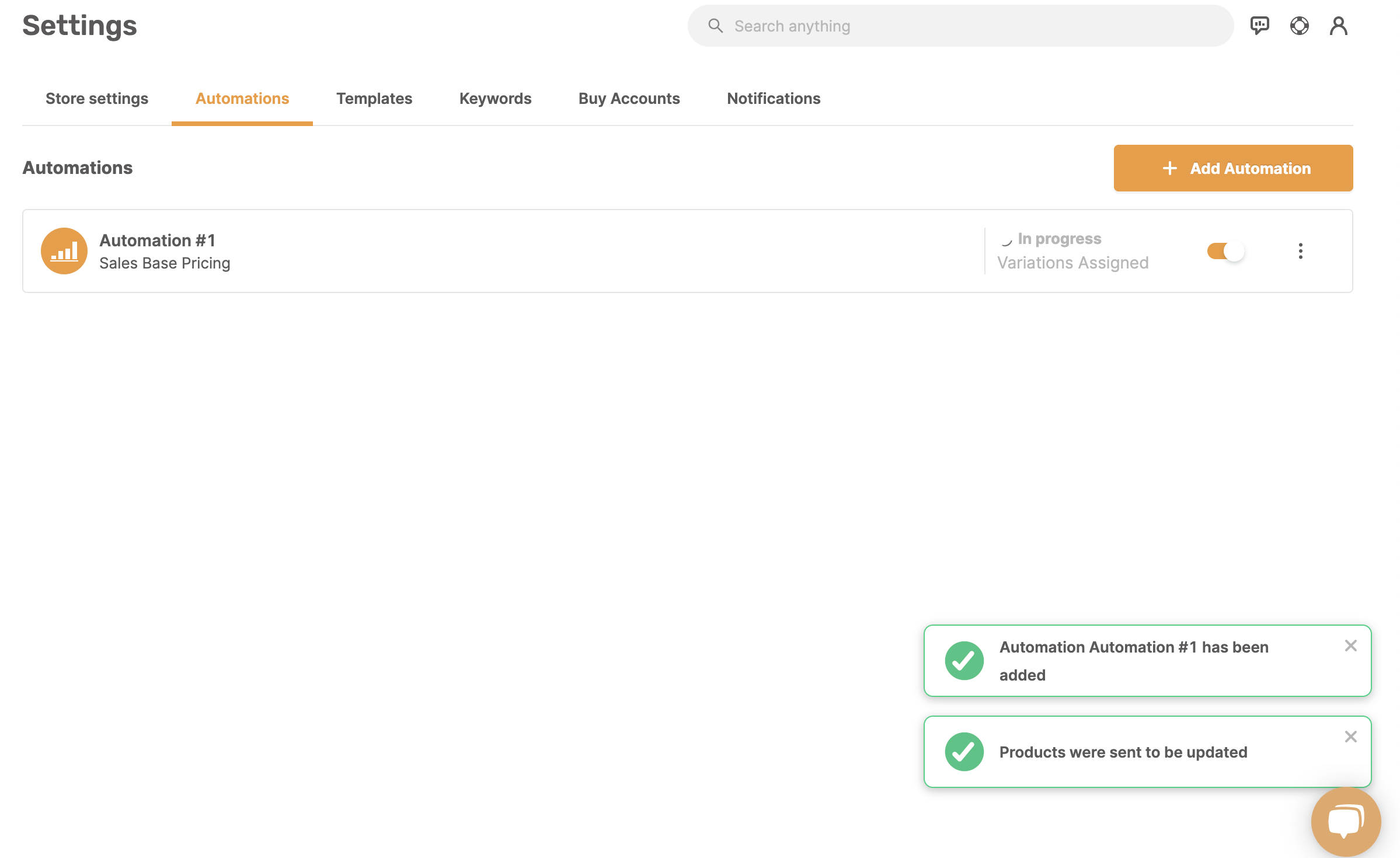1400x858 pixels.
Task: Open the help lifebuoy icon
Action: (x=1299, y=26)
